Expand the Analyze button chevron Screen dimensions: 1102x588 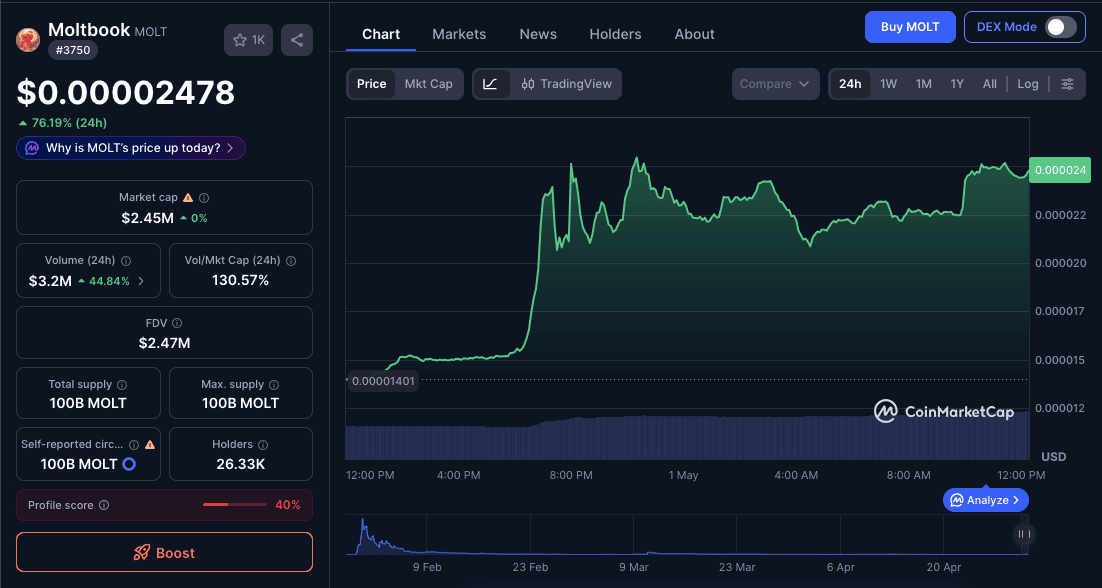(1016, 500)
